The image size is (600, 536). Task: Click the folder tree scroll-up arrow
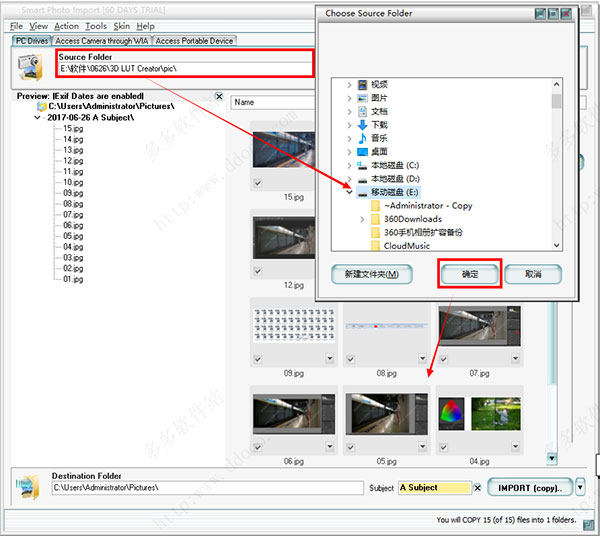click(557, 84)
